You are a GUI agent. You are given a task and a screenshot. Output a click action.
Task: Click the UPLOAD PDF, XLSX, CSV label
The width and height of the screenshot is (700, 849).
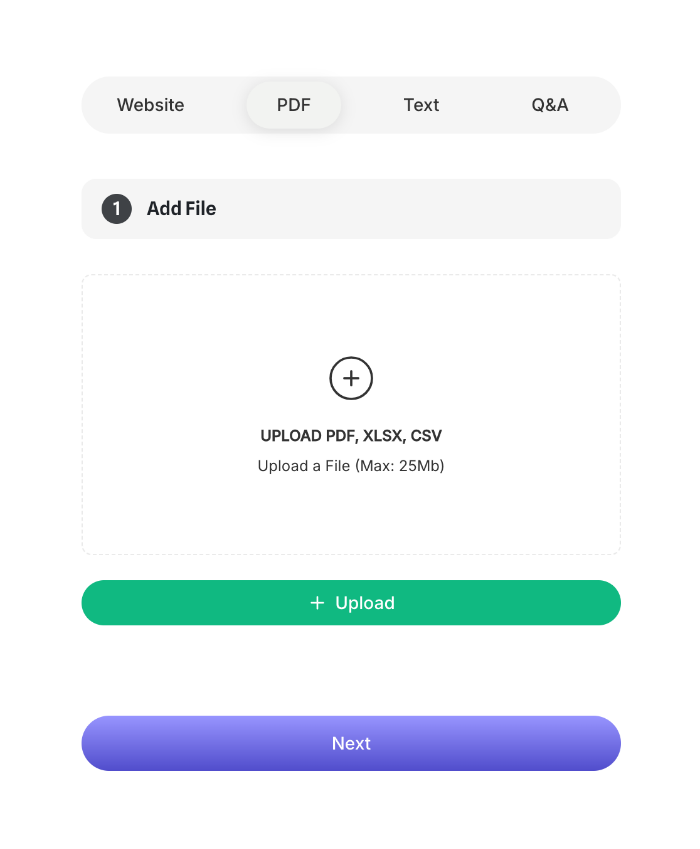click(351, 436)
